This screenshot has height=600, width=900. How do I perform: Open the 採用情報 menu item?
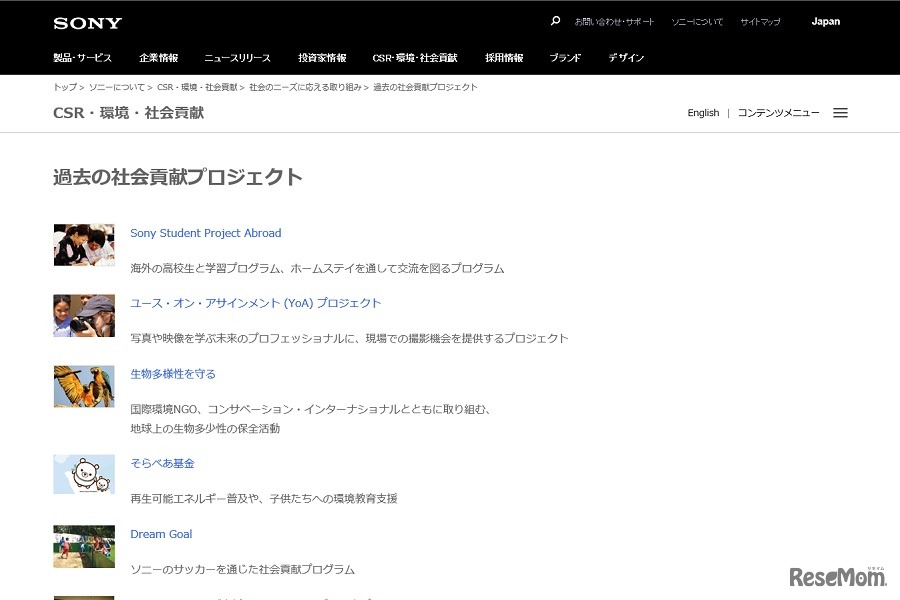coord(503,57)
